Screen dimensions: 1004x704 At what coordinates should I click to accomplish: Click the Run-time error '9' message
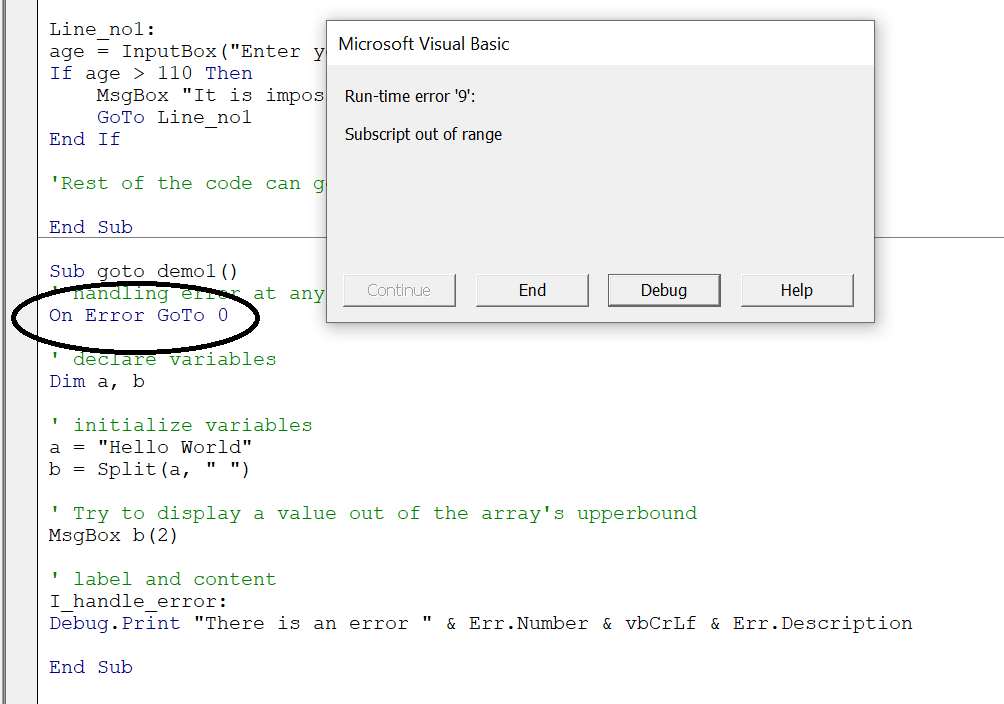pyautogui.click(x=397, y=95)
